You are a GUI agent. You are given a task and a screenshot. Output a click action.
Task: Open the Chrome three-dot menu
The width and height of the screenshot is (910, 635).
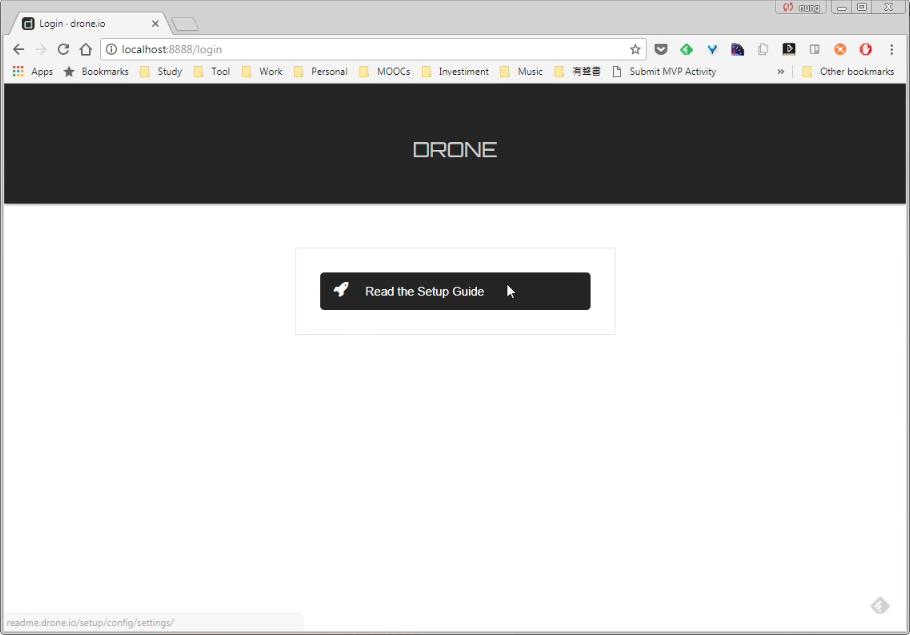point(892,49)
